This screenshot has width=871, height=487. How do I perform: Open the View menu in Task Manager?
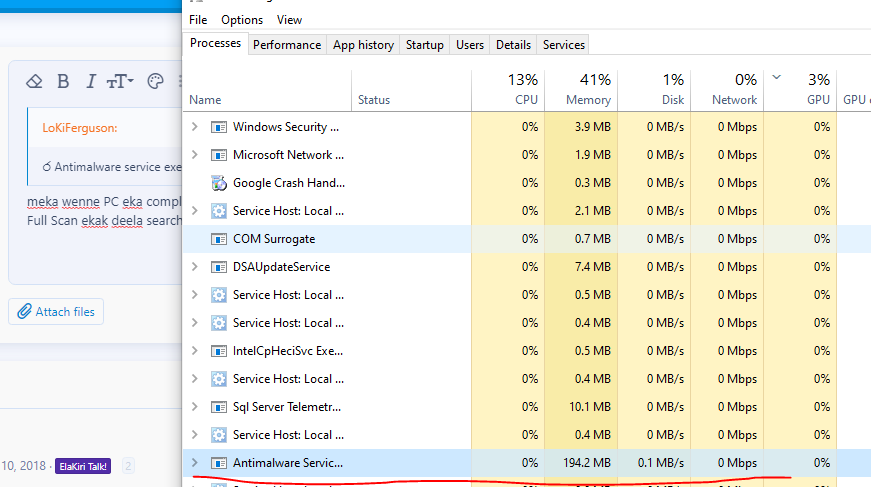[x=289, y=20]
